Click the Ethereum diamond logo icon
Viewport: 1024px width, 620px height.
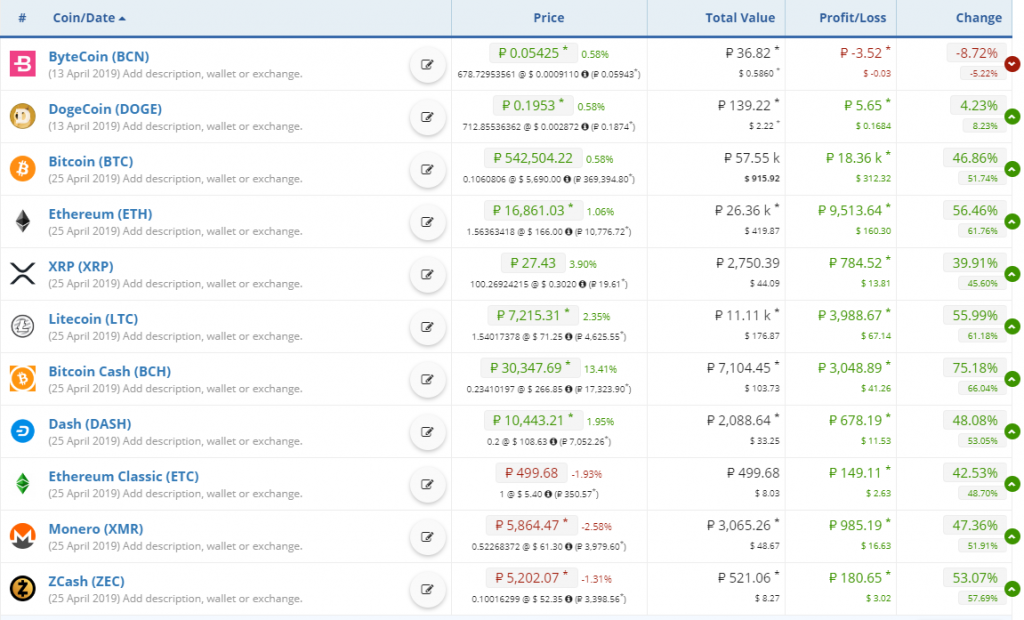click(x=22, y=221)
